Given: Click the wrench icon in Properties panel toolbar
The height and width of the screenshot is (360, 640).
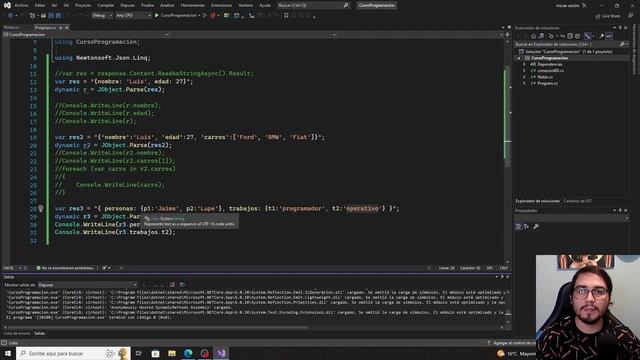Looking at the screenshot, I should coord(536,227).
